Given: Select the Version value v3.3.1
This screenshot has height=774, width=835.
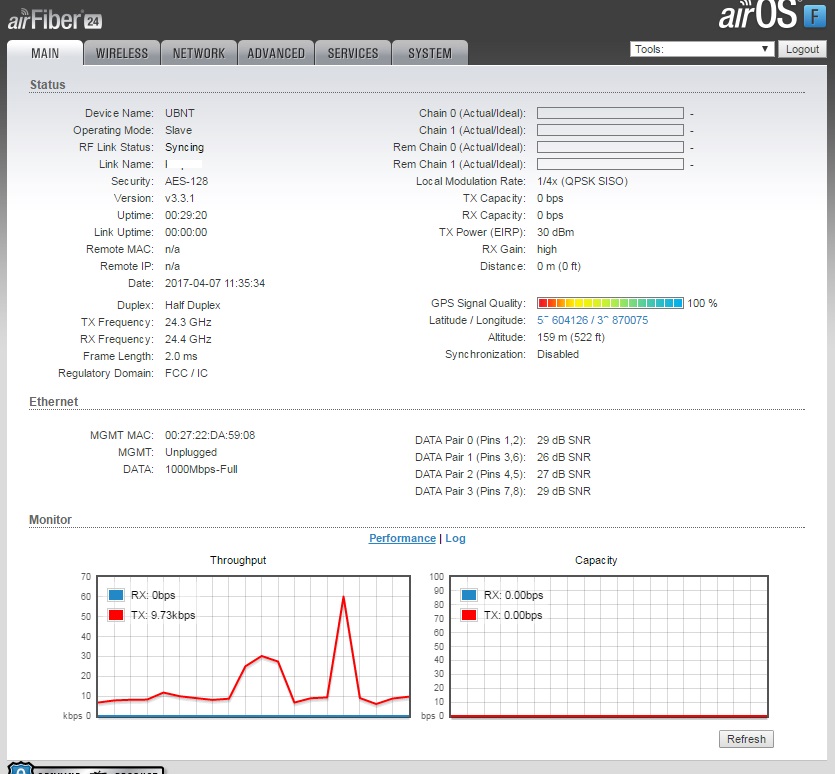Looking at the screenshot, I should (x=179, y=198).
